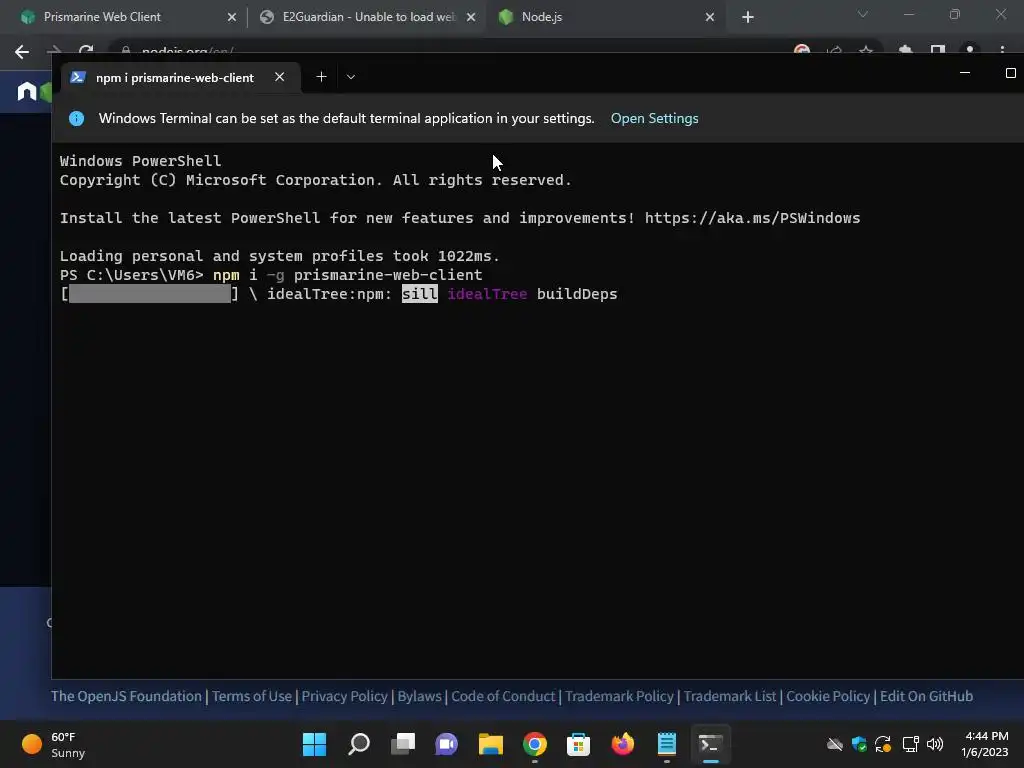Click the Chrome back arrow

[22, 52]
